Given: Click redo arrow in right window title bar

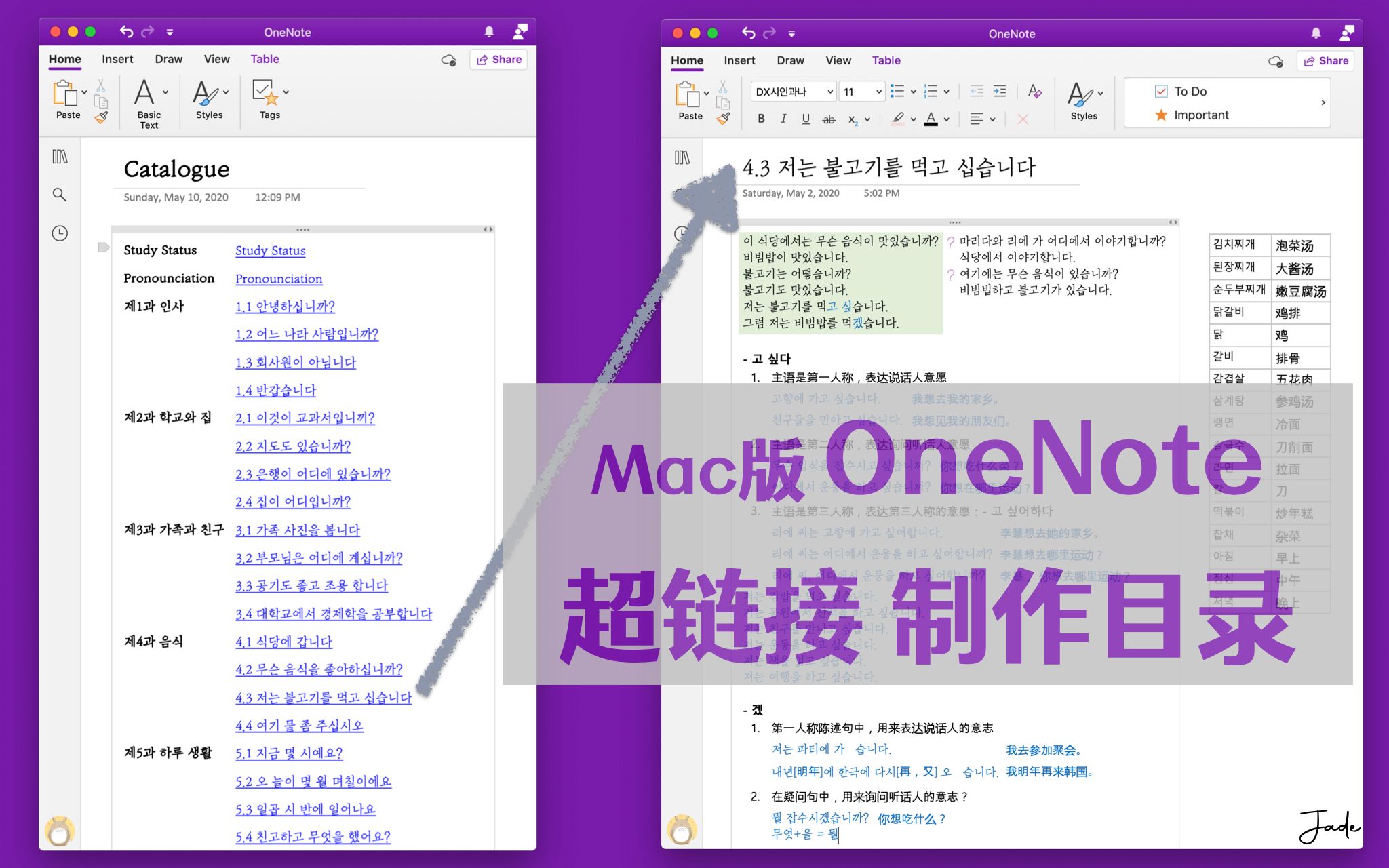Looking at the screenshot, I should (769, 33).
